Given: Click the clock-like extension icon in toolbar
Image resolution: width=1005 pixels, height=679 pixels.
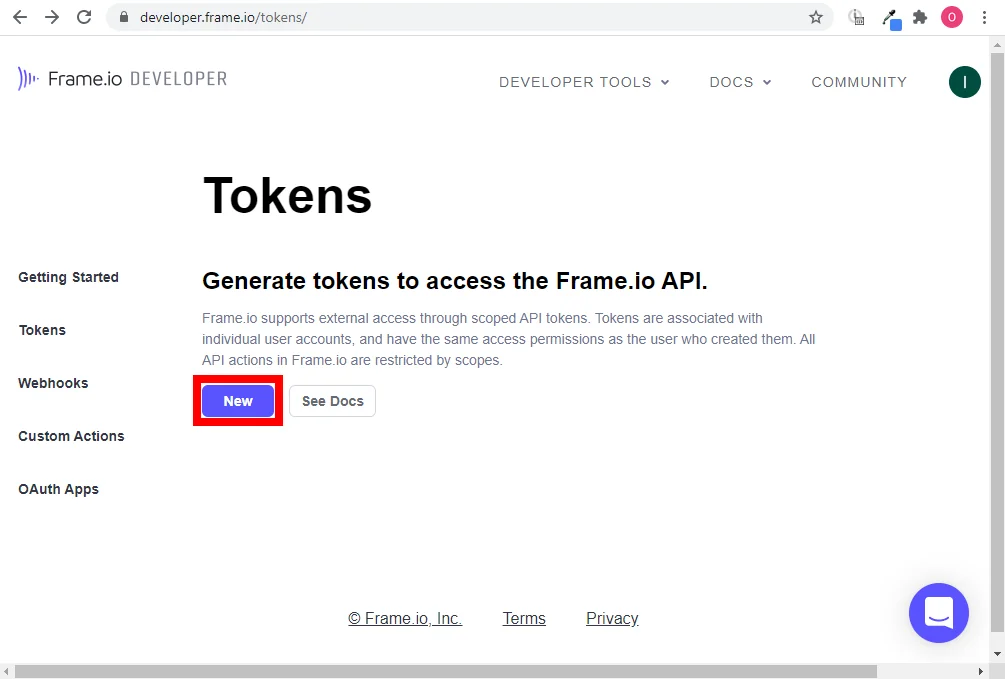Looking at the screenshot, I should click(x=856, y=17).
